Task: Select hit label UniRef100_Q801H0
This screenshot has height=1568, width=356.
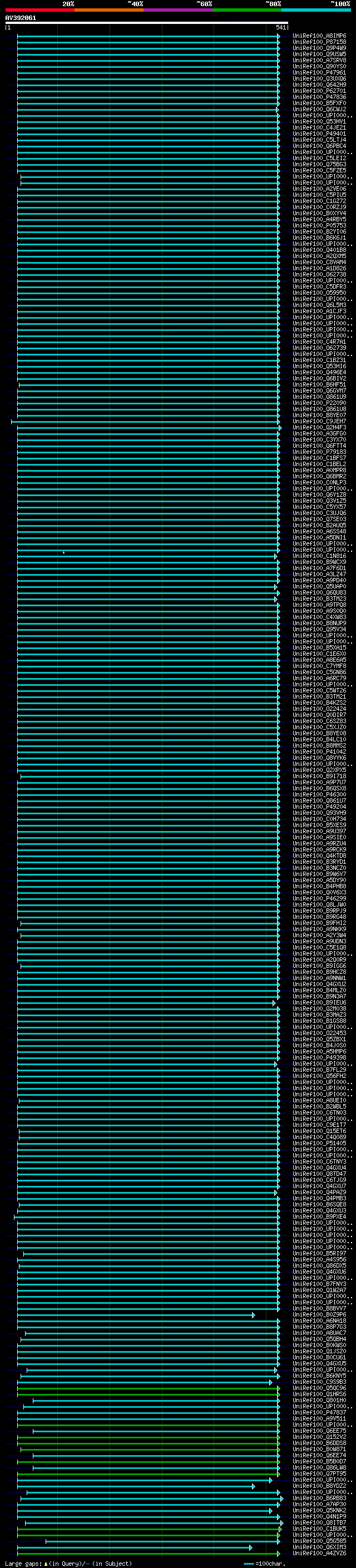Action: [319, 1401]
